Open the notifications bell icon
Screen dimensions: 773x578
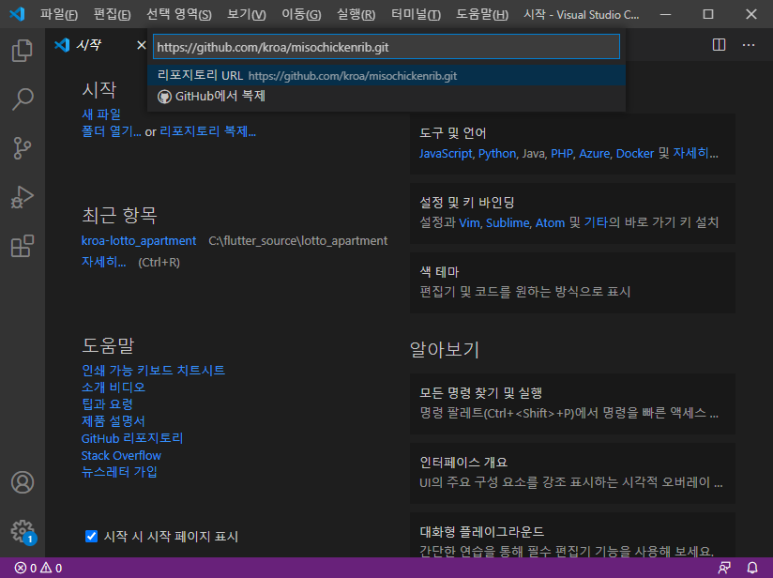[x=752, y=568]
